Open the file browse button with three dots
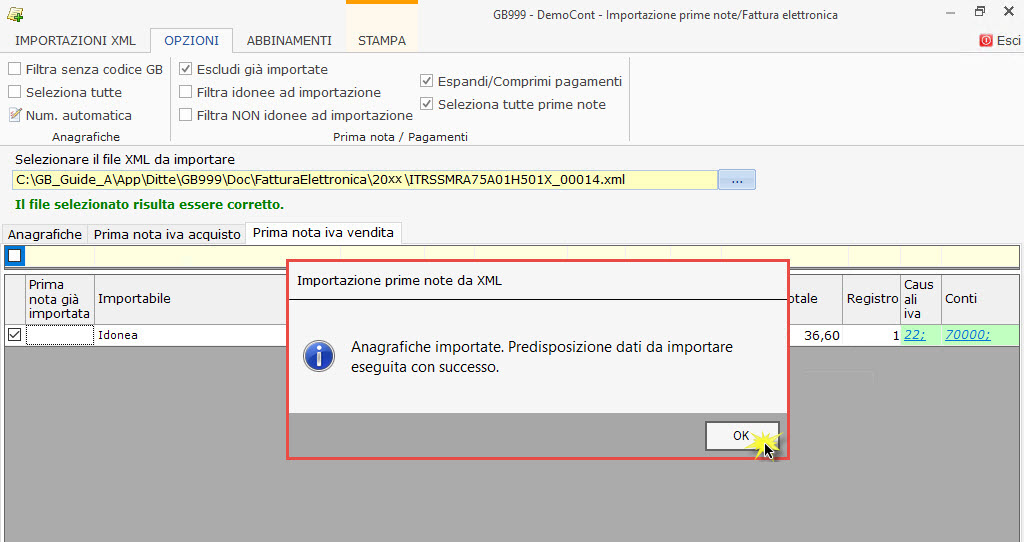 click(737, 180)
